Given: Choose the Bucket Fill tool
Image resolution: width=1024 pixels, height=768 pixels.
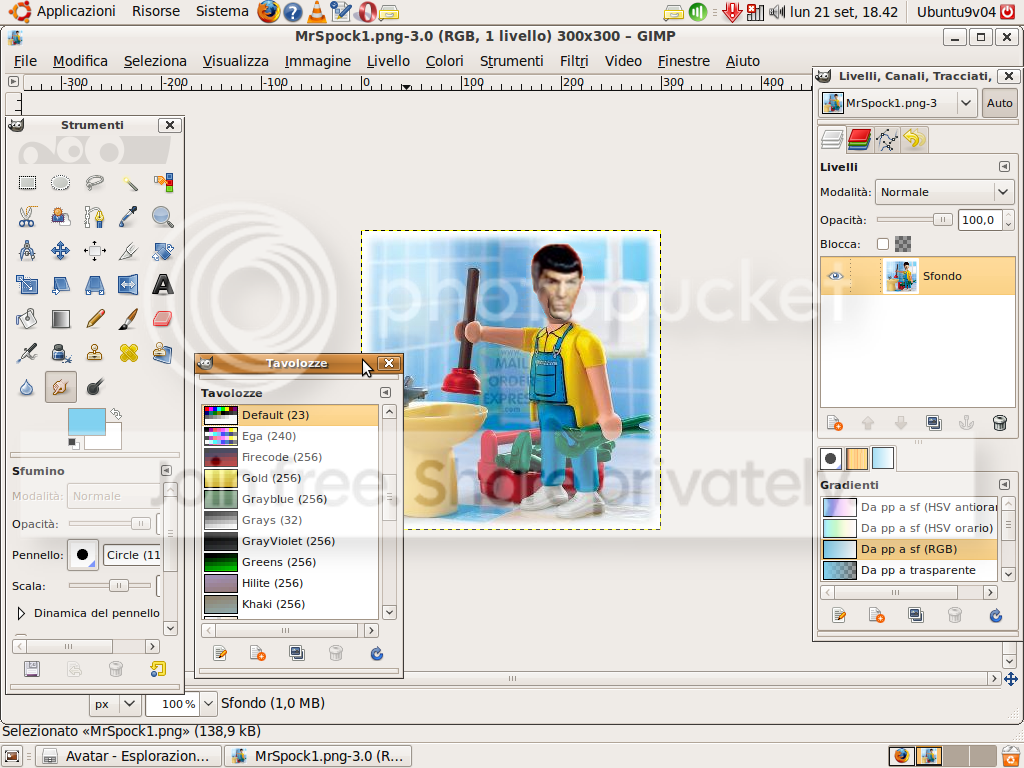Looking at the screenshot, I should click(27, 319).
